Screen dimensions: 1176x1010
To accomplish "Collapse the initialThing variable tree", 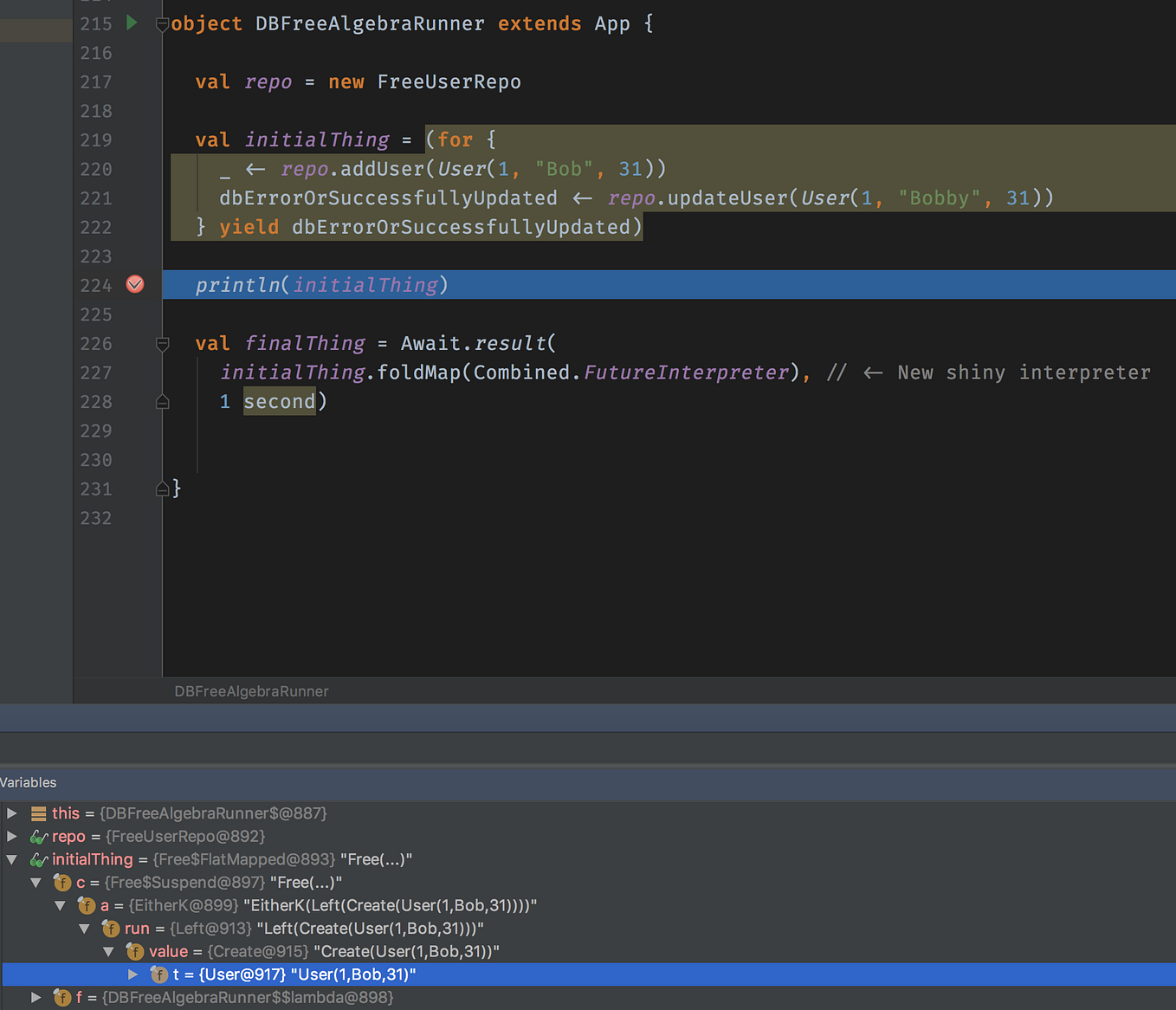I will point(11,859).
